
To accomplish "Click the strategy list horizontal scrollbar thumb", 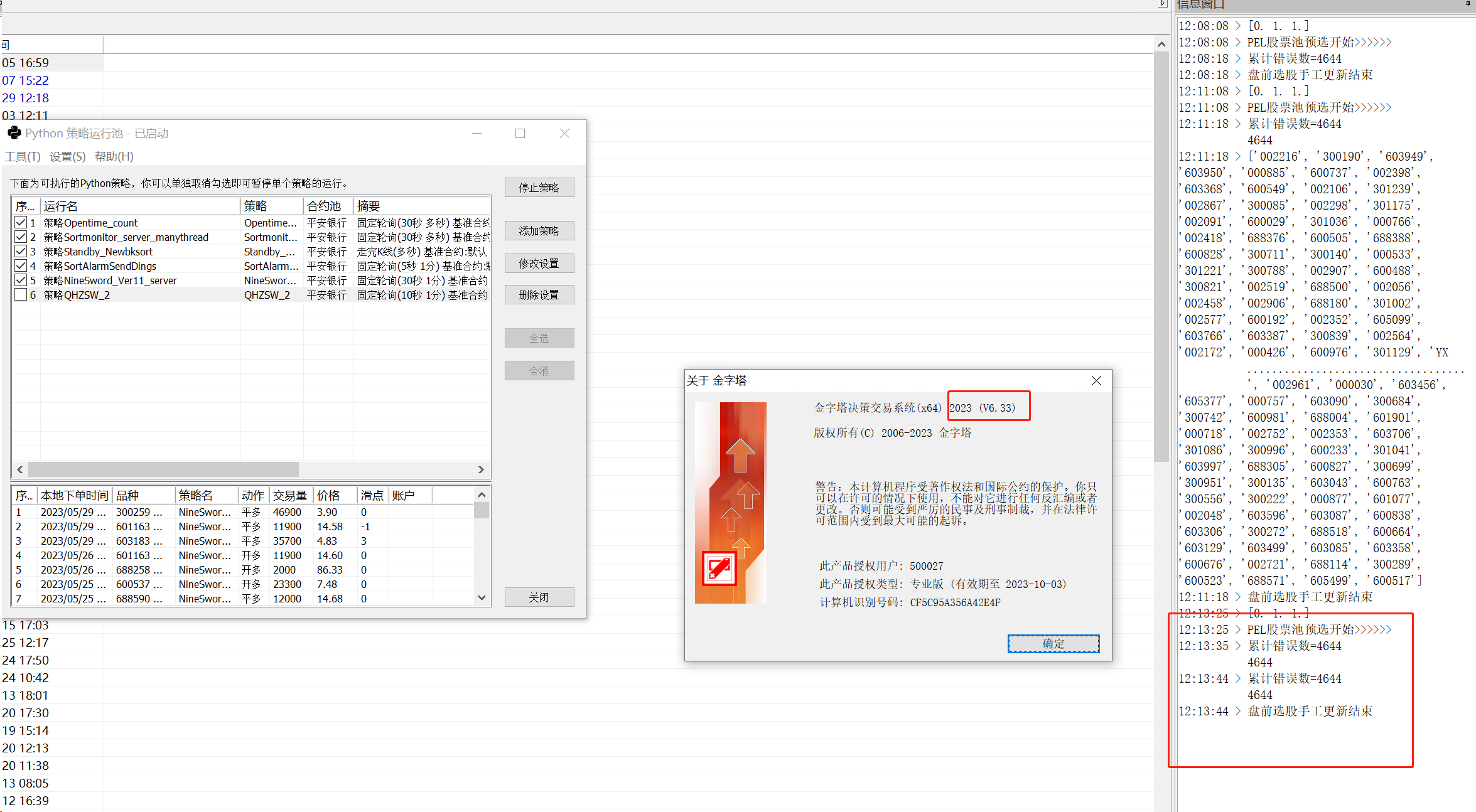I will click(163, 469).
